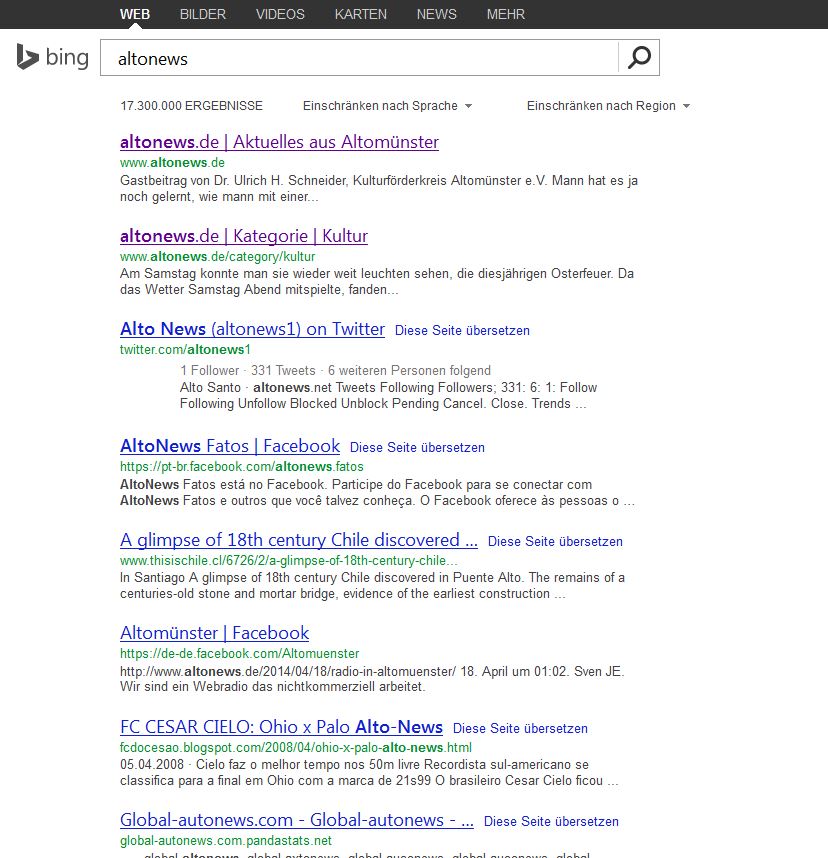Screen dimensions: 828x858
Task: Go to the NEWS tab
Action: [436, 14]
